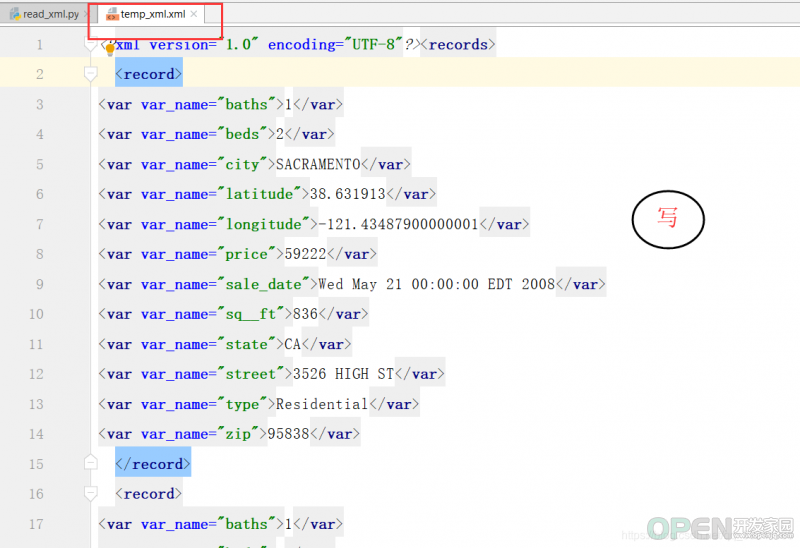Click the "baths" attribute value on line 17
Screen dimensions: 800x548
tap(247, 524)
